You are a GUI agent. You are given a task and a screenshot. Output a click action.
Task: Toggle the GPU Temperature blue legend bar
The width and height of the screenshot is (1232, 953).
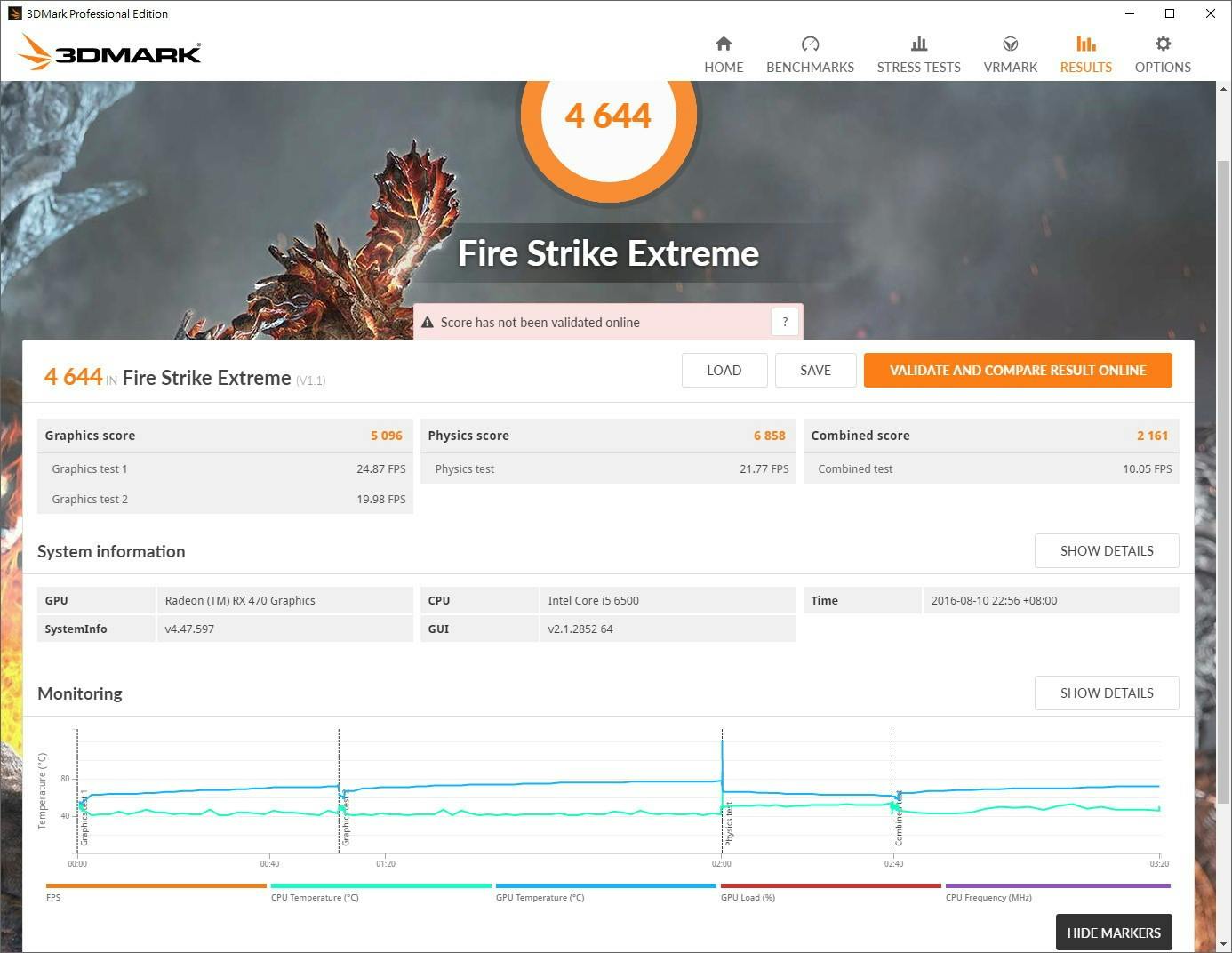(x=605, y=886)
